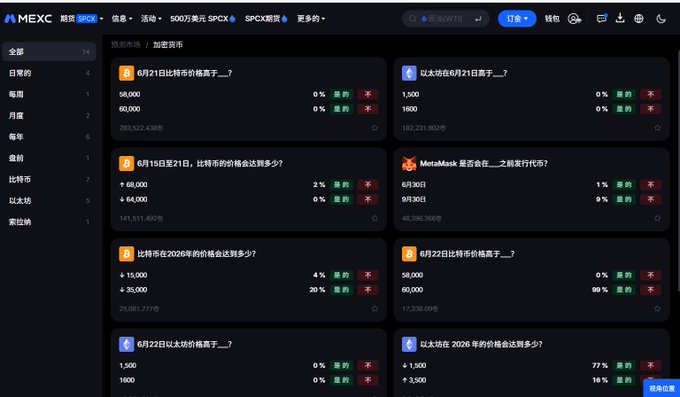Open the language globe icon
680x397 pixels.
639,19
